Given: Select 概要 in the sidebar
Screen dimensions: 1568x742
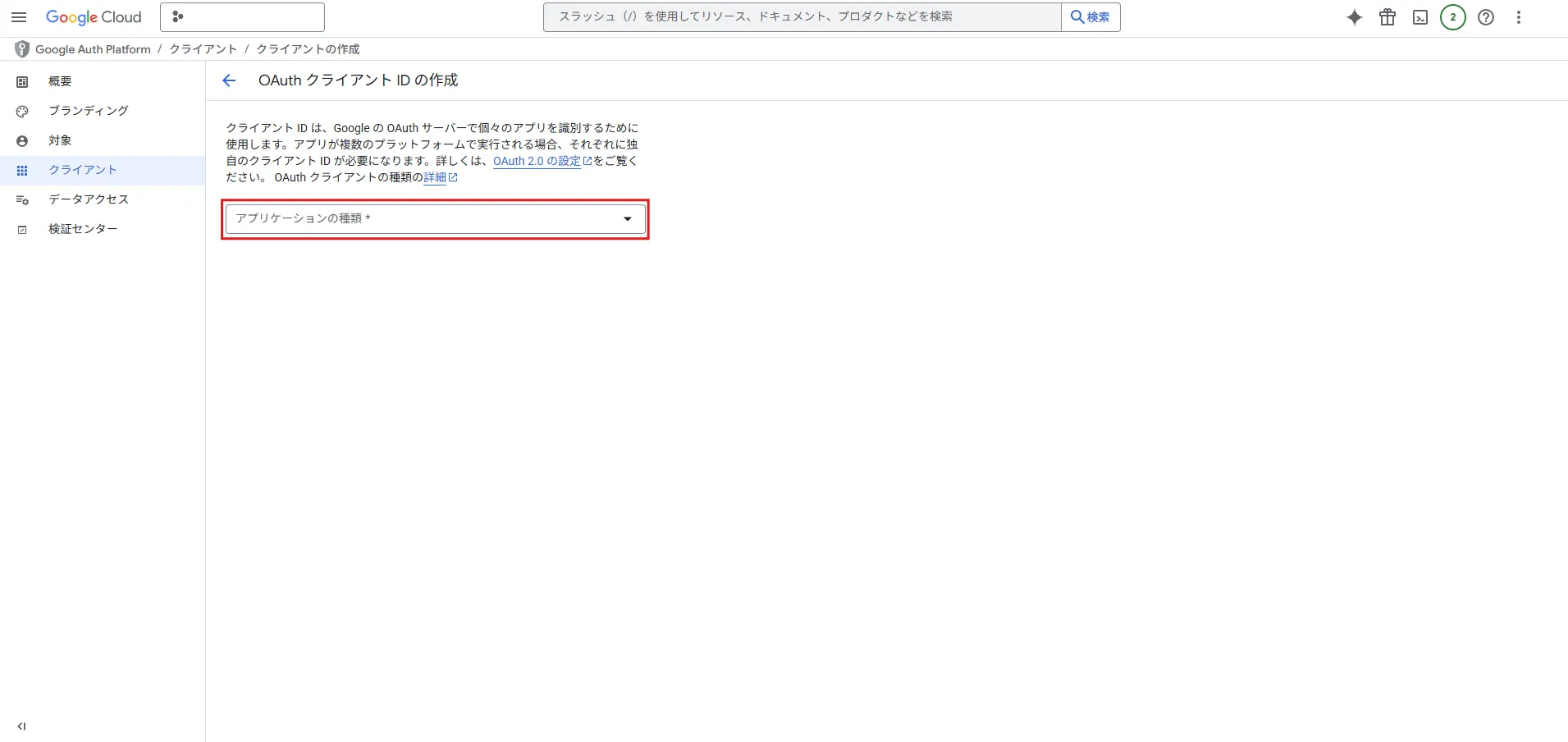Looking at the screenshot, I should point(103,81).
